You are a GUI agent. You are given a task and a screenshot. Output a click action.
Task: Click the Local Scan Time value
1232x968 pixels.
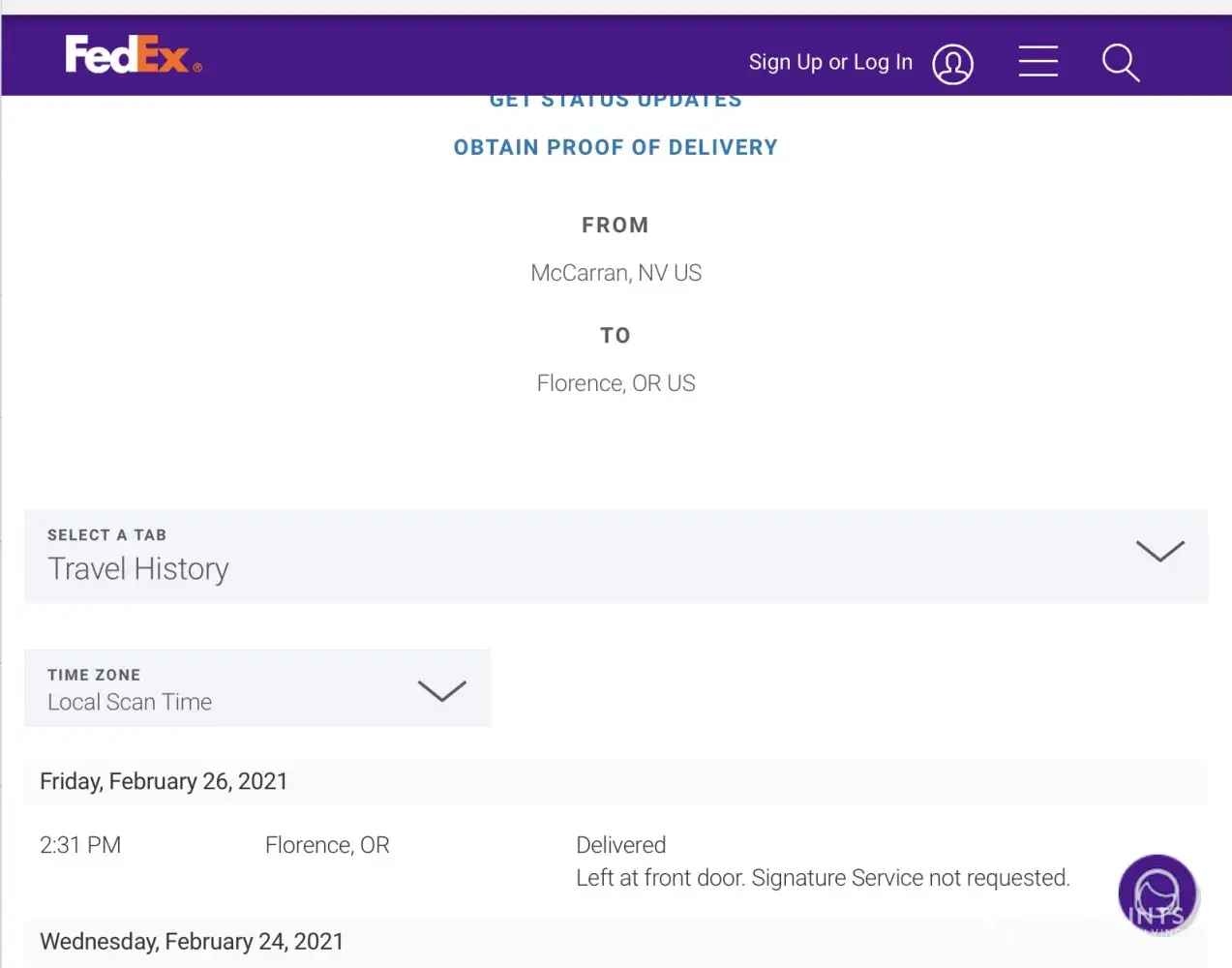(130, 703)
